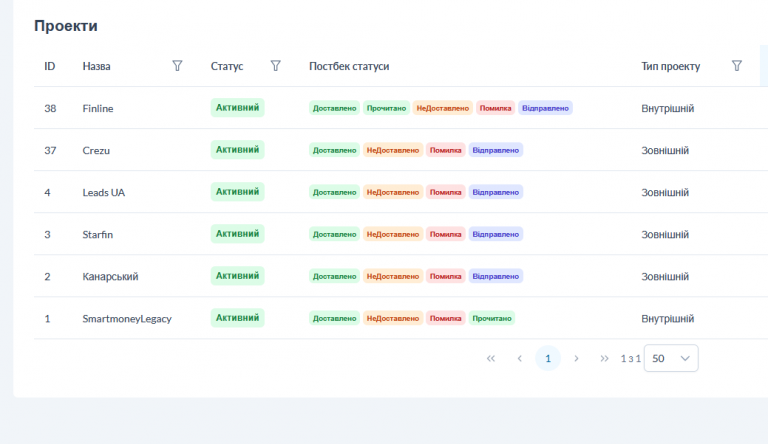Click the Доставлено tag in Crezu row

(x=335, y=150)
